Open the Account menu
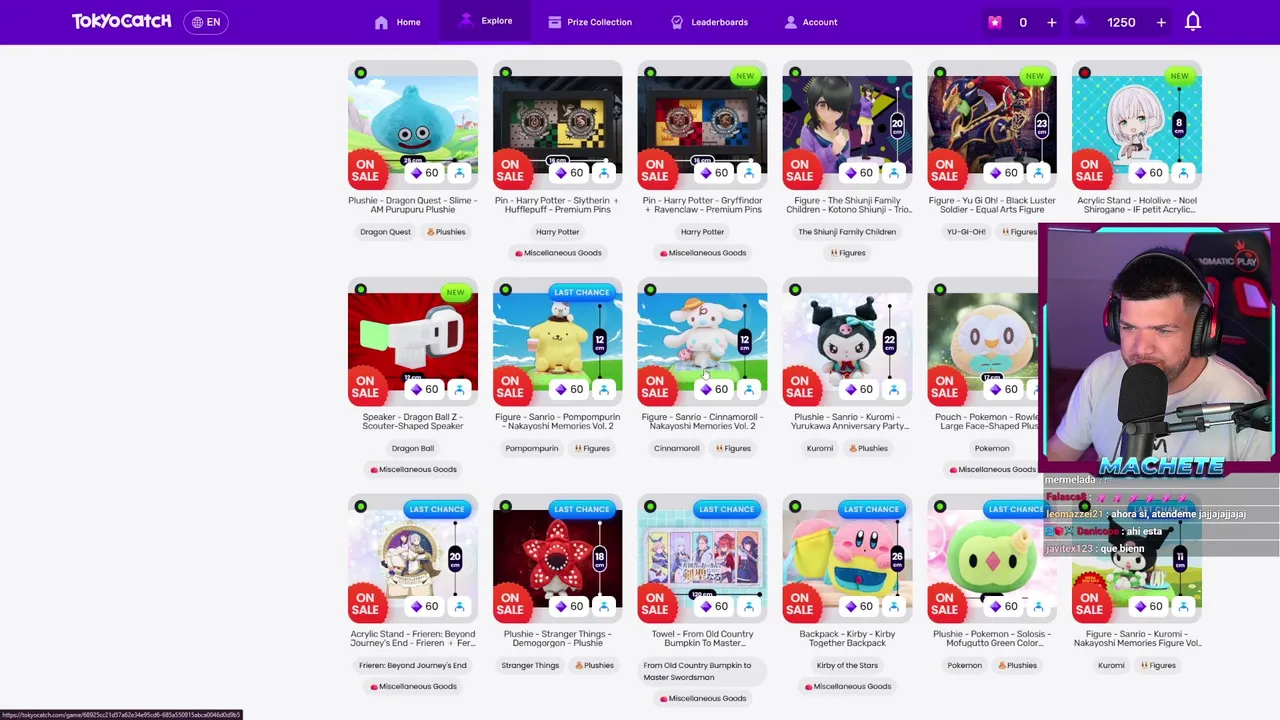1280x720 pixels. [x=811, y=22]
